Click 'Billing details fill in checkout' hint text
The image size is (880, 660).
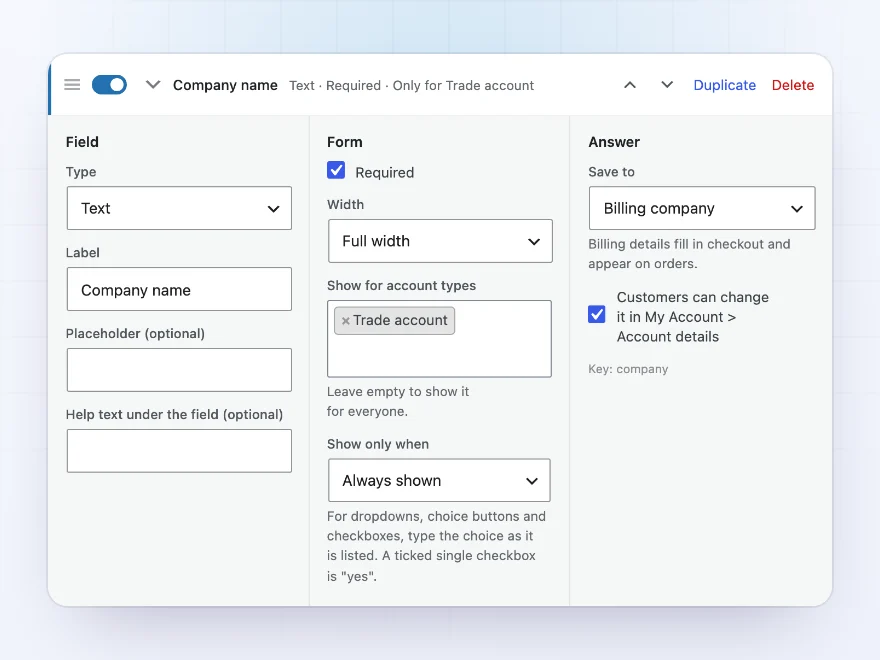[x=689, y=254]
